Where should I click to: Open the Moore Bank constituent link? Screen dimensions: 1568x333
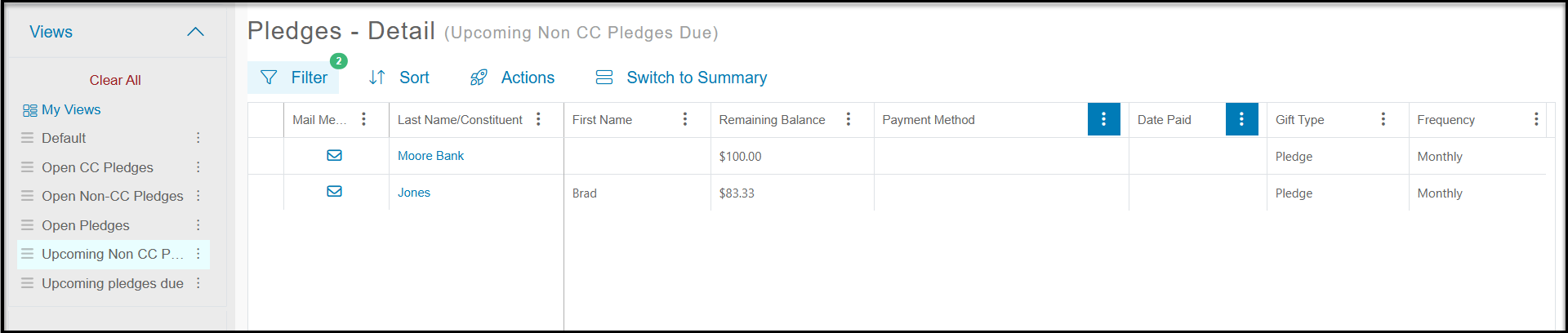430,156
